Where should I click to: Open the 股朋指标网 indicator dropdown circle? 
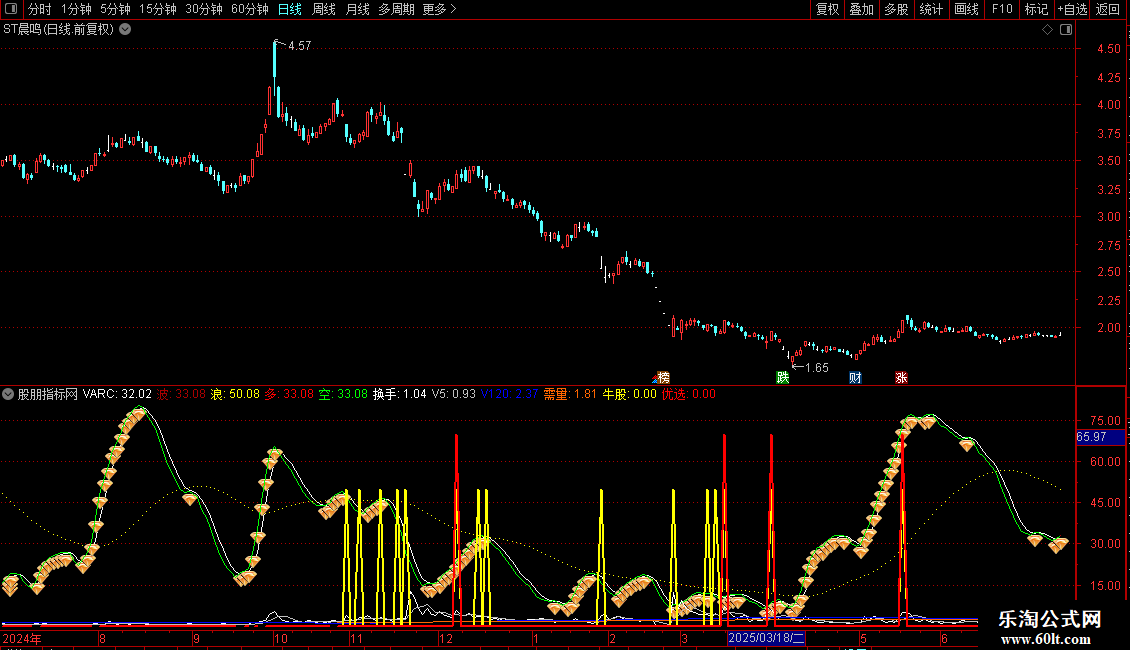8,394
